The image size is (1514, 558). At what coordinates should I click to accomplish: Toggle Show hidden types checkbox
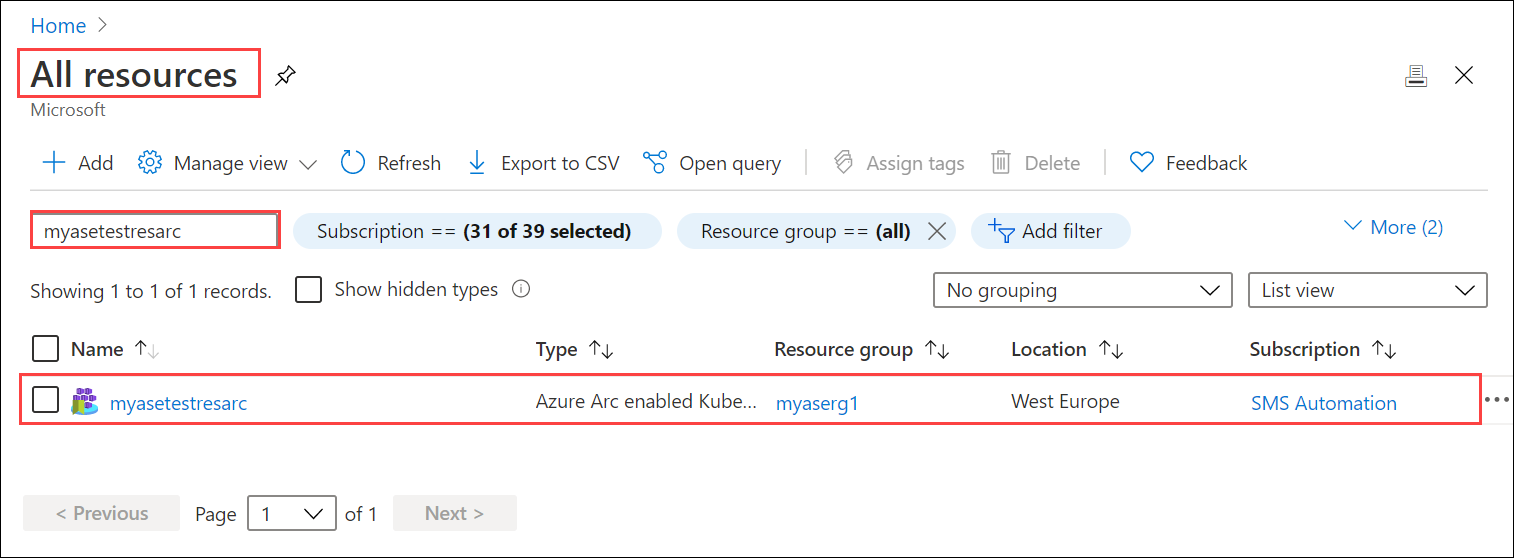309,290
